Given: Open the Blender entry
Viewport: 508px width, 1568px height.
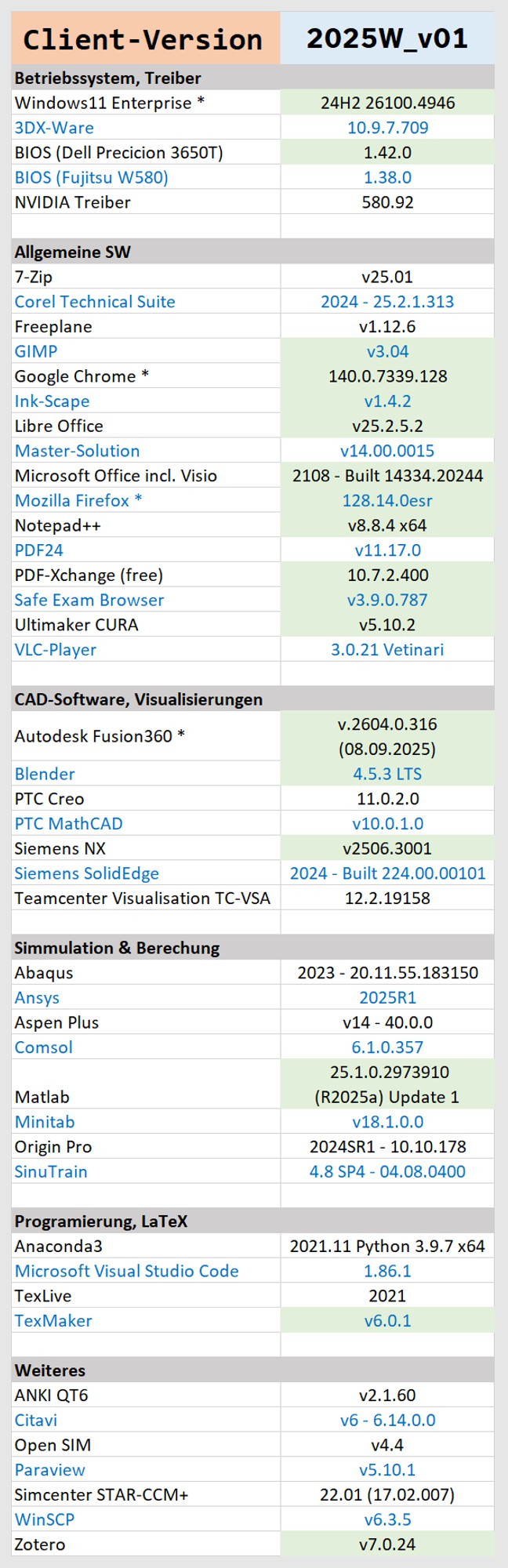Looking at the screenshot, I should pos(45,774).
